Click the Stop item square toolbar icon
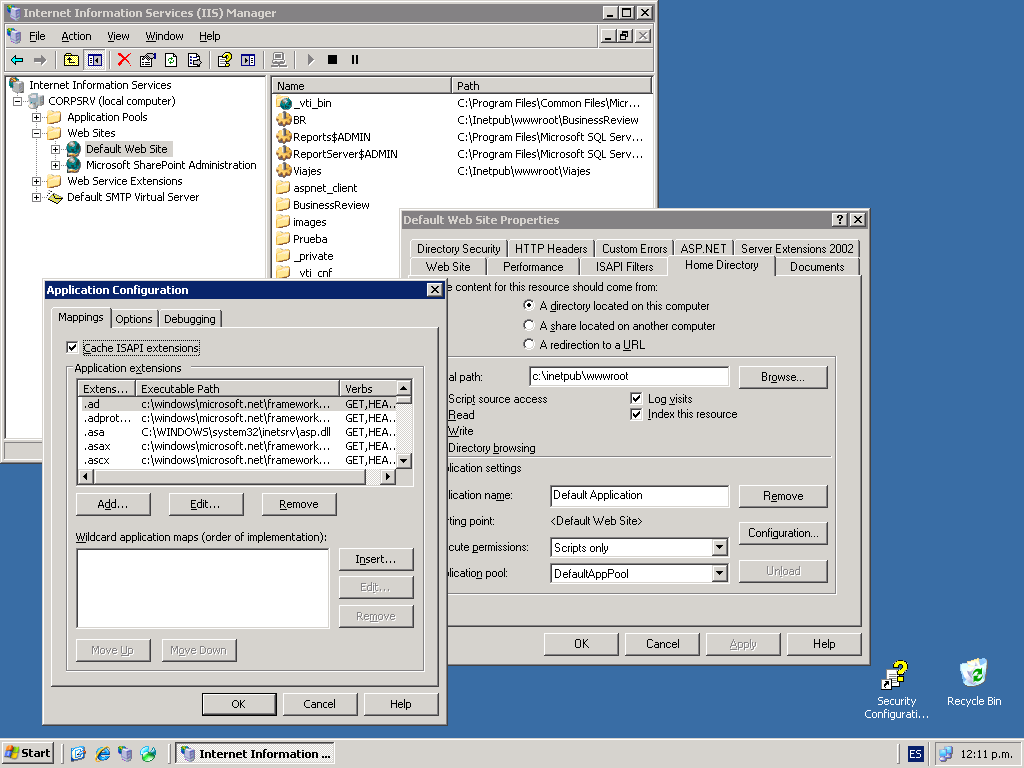This screenshot has width=1024, height=768. click(x=332, y=60)
